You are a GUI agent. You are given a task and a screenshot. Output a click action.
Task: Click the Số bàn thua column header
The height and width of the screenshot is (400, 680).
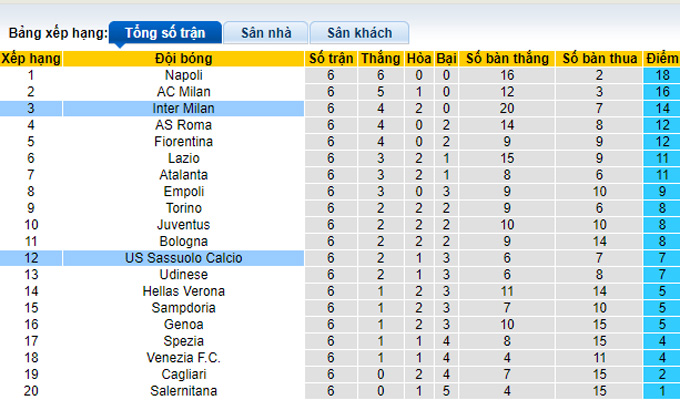599,58
